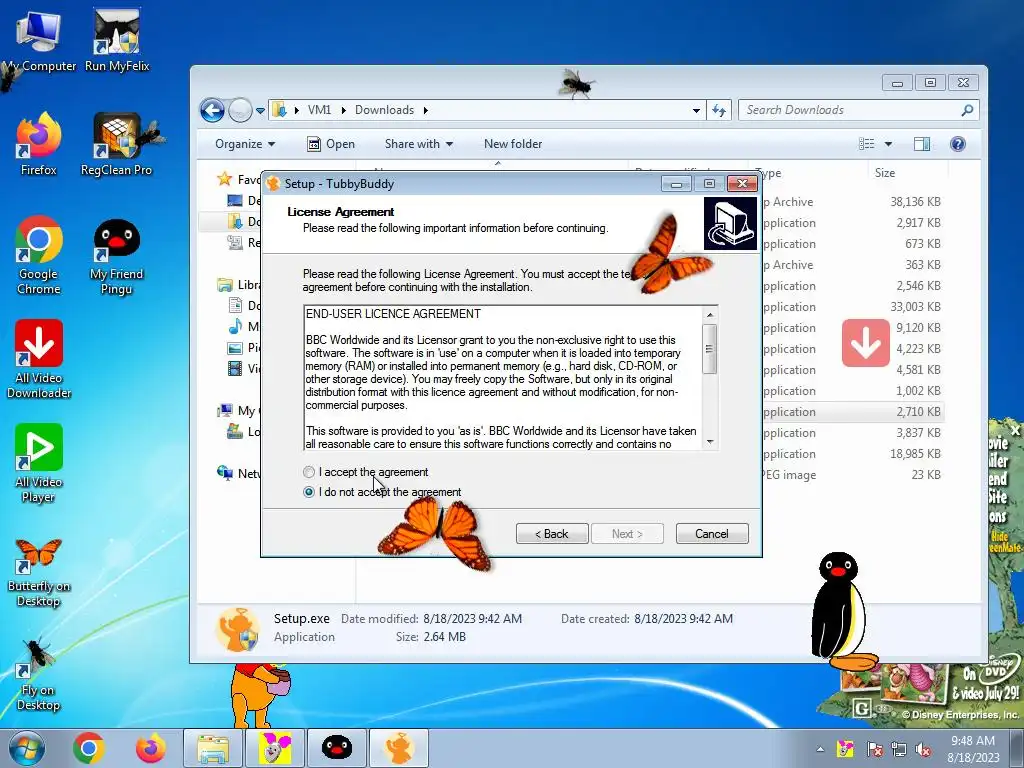Open the recent pages dropdown beside forward arrow
This screenshot has height=768, width=1024.
pyautogui.click(x=260, y=110)
